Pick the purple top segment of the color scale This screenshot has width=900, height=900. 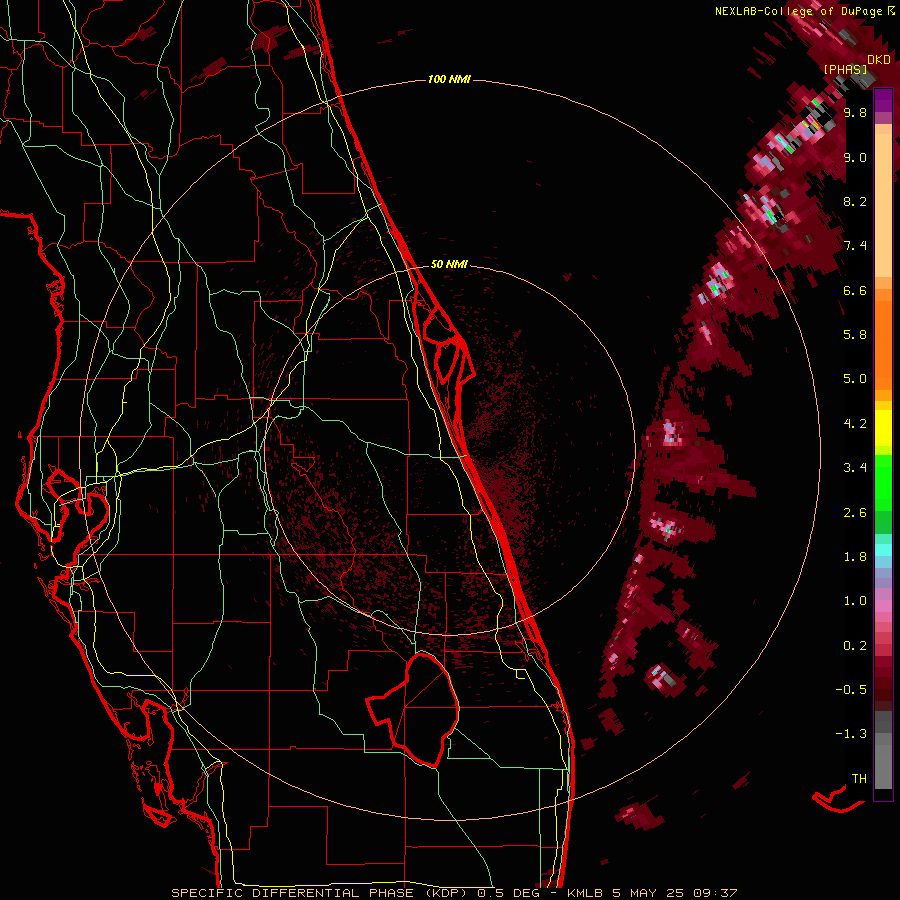click(x=883, y=100)
